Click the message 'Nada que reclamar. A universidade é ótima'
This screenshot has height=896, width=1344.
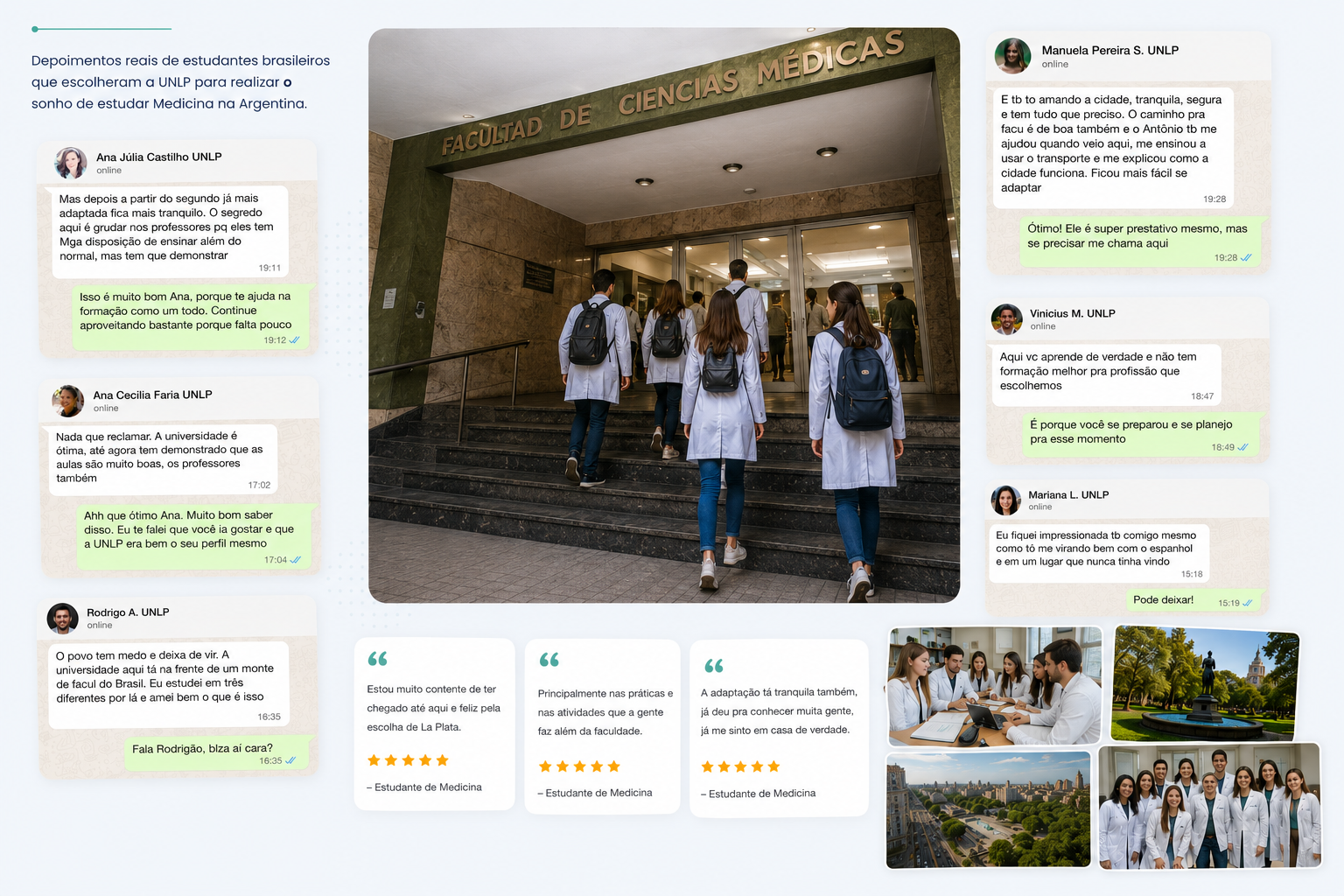pyautogui.click(x=163, y=459)
